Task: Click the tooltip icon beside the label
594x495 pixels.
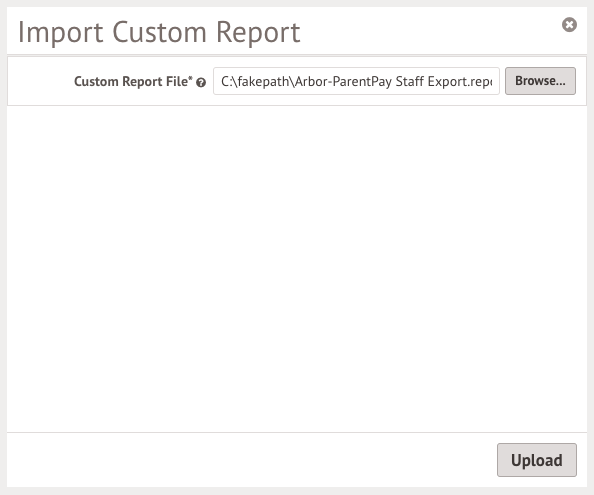Action: (201, 82)
